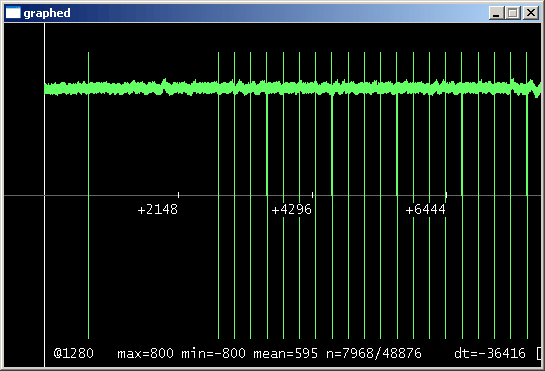Viewport: 545px width, 371px height.
Task: Select the +2148 axis label
Action: [158, 210]
